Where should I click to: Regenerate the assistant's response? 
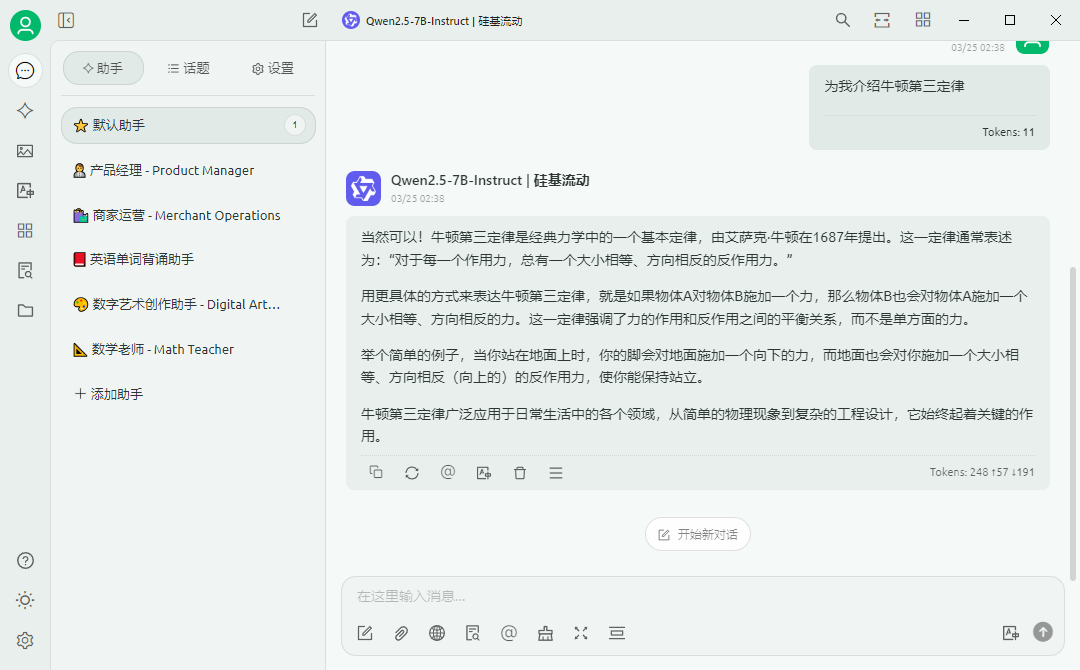[x=412, y=472]
